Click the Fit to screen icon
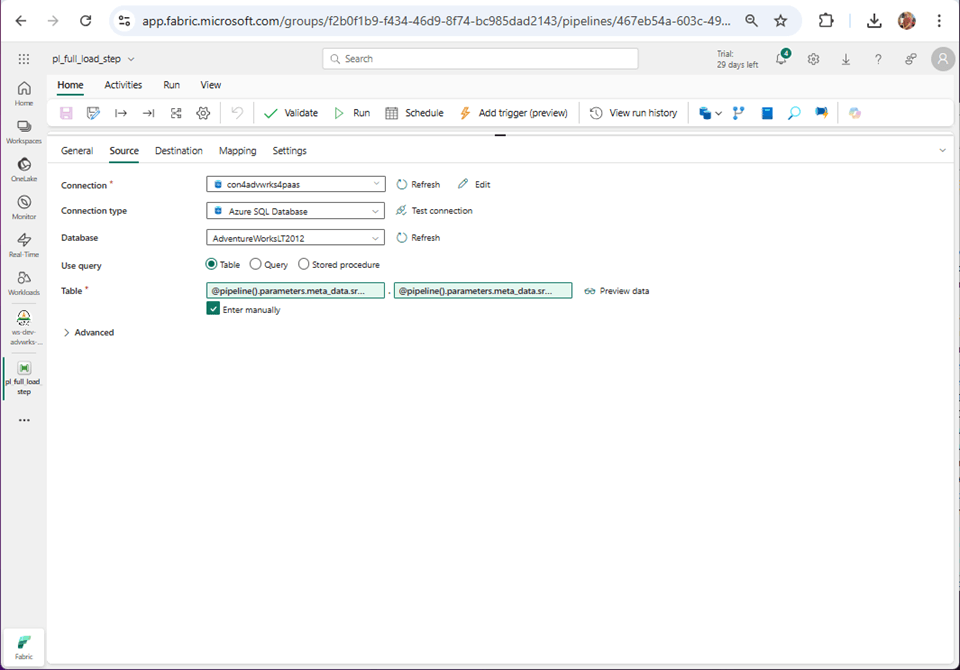Image resolution: width=960 pixels, height=670 pixels. coord(176,113)
